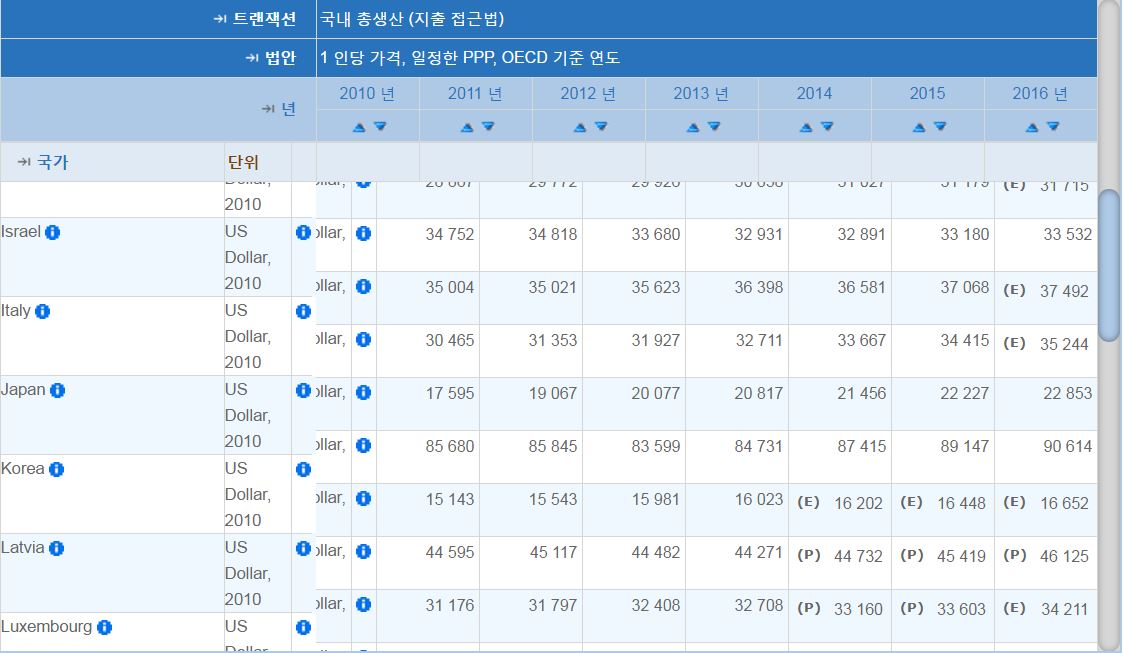Image resolution: width=1123 pixels, height=653 pixels.
Task: Click the 국가 dimension label
Action: point(53,162)
